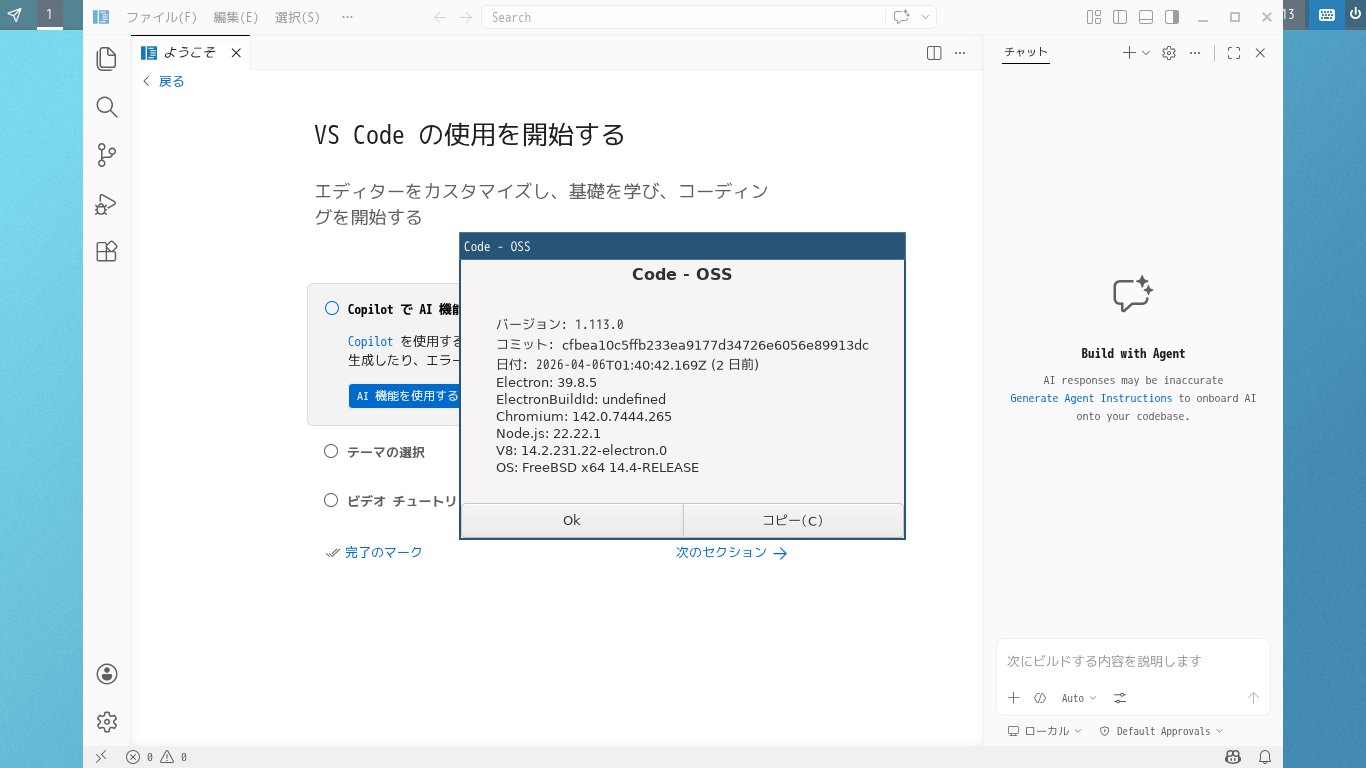Image resolution: width=1366 pixels, height=768 pixels.
Task: Click the AI 機能を使用する button
Action: click(404, 396)
